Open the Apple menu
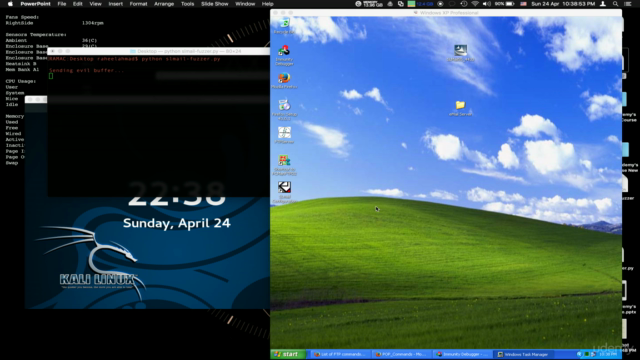The image size is (640, 360). [10, 4]
